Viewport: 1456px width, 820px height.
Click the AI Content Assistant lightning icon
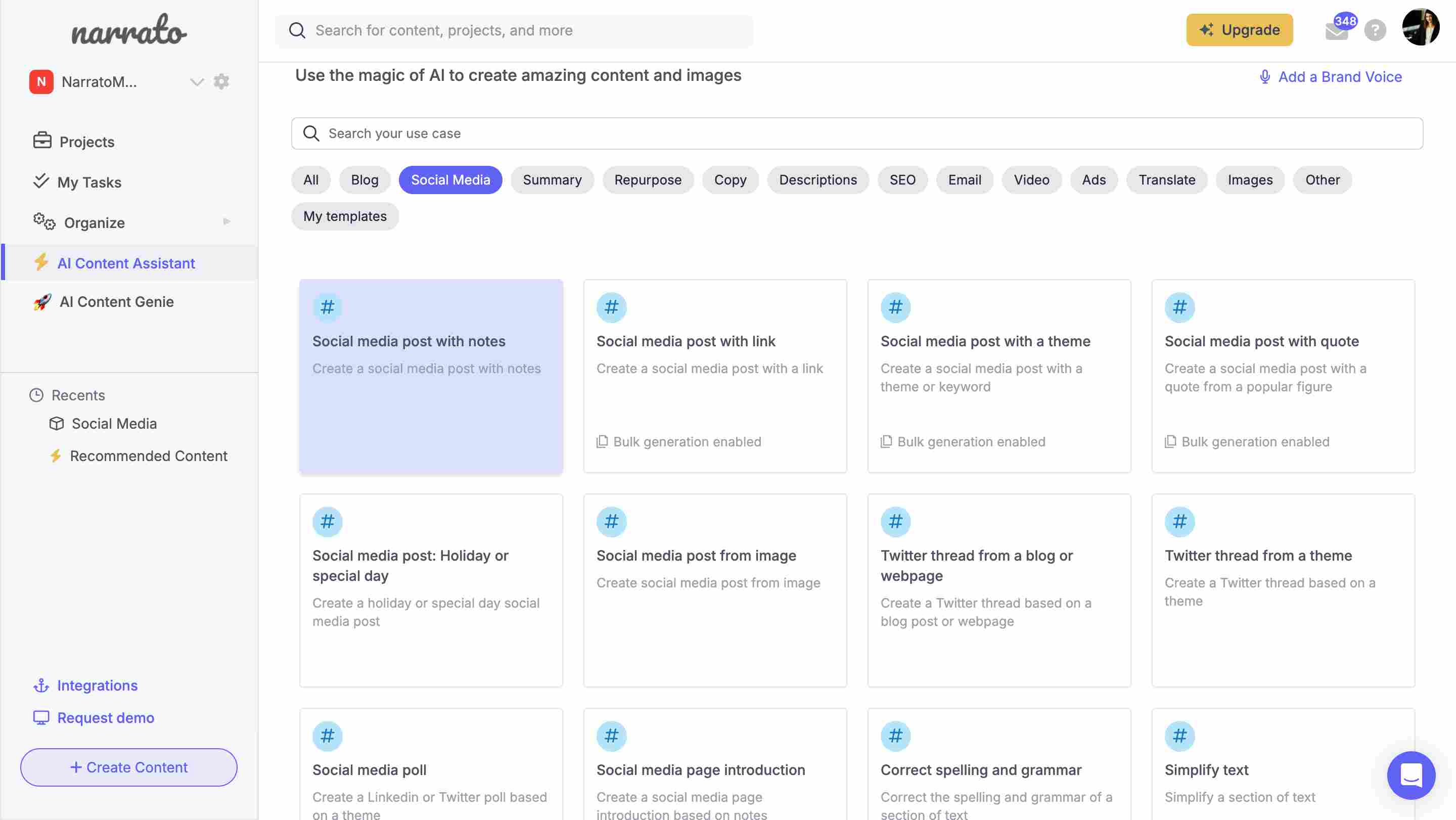click(x=40, y=262)
